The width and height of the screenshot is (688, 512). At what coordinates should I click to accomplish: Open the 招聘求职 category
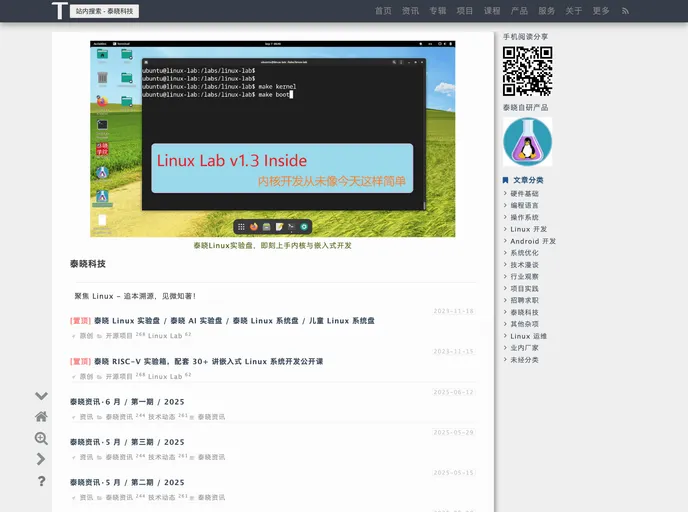[x=524, y=300]
